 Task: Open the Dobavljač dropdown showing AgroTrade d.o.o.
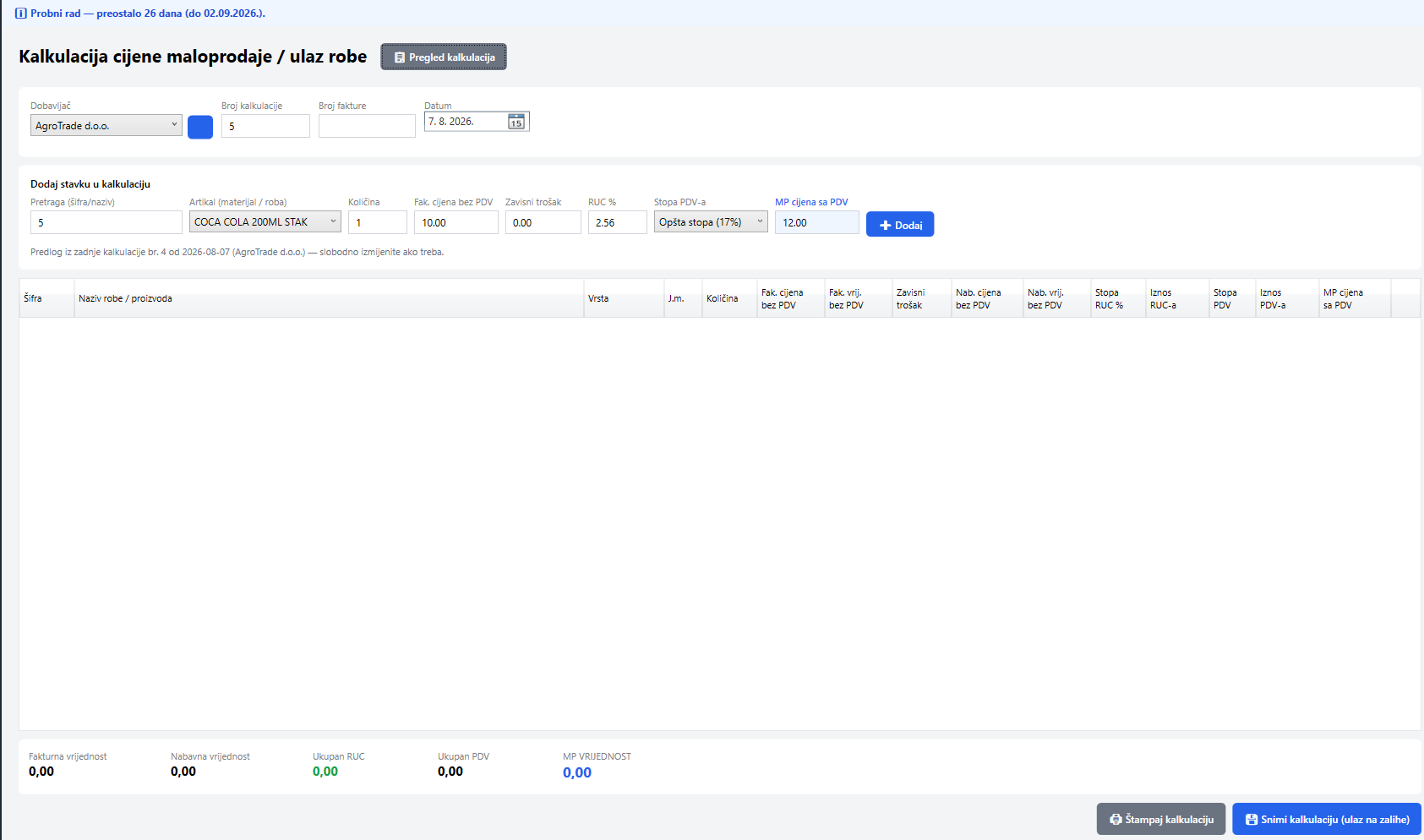[106, 125]
